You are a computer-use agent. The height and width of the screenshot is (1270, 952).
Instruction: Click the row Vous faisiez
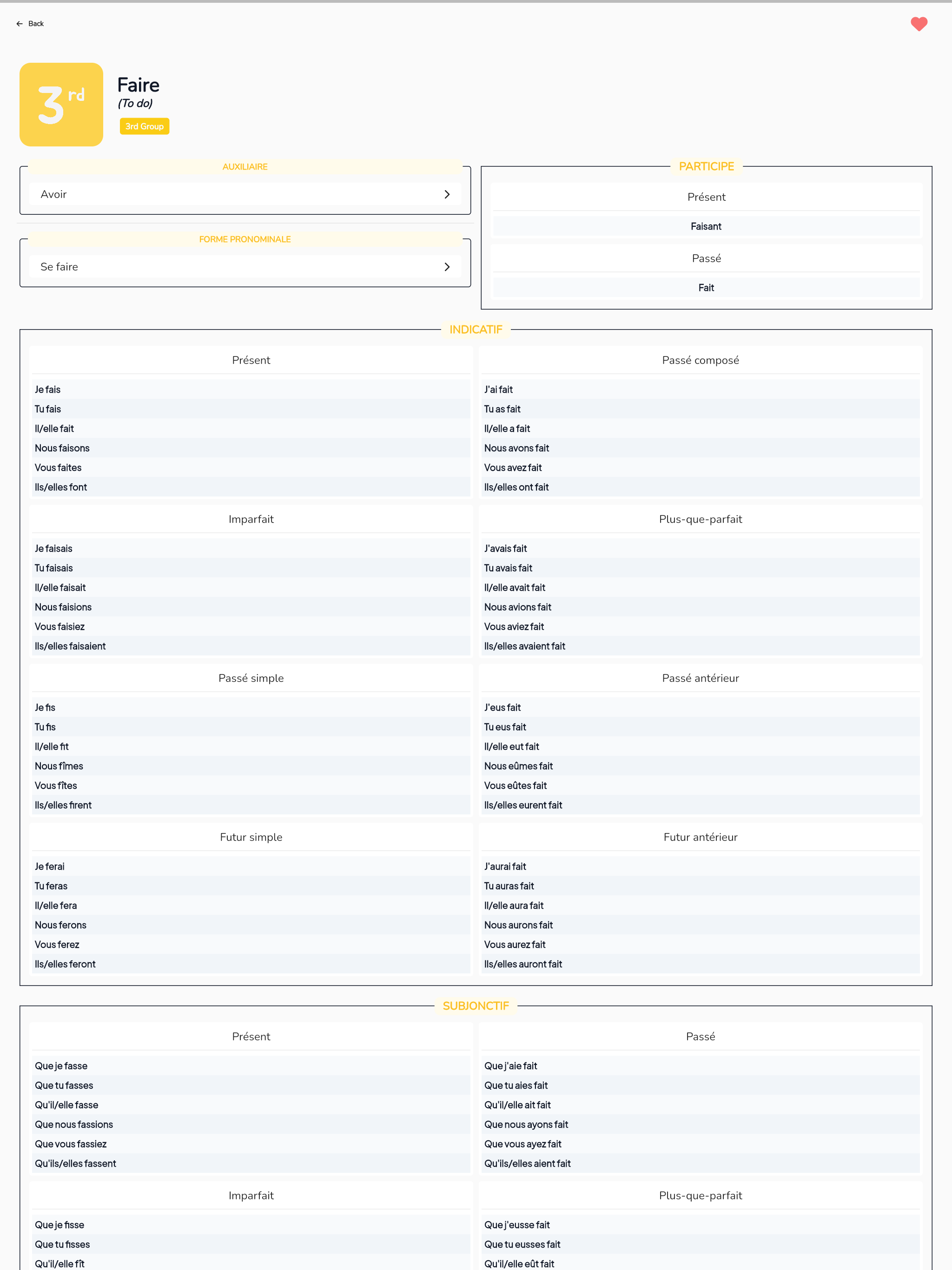tap(251, 626)
